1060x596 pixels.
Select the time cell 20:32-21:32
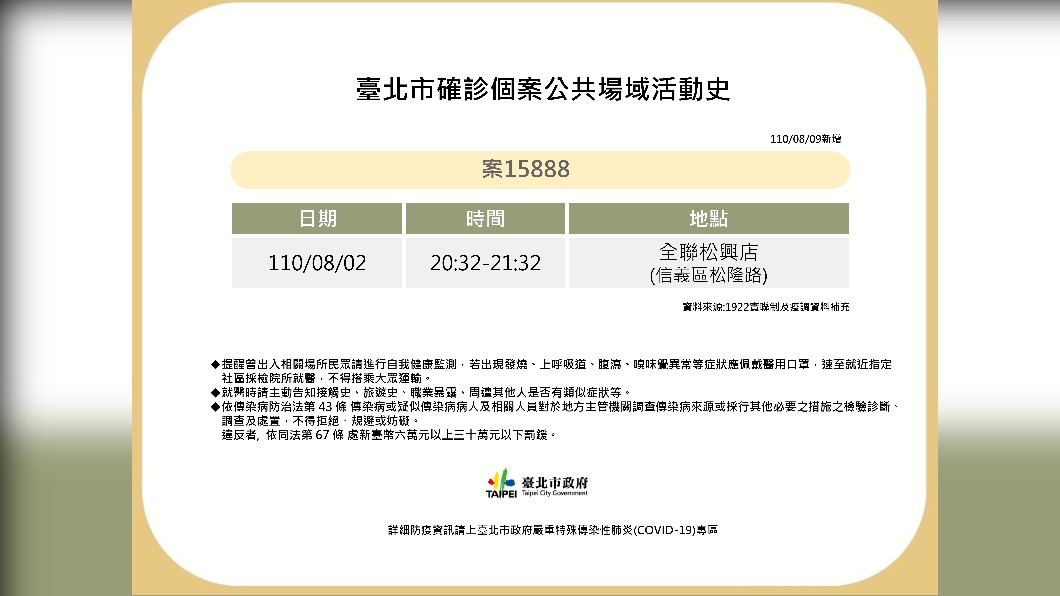[485, 263]
